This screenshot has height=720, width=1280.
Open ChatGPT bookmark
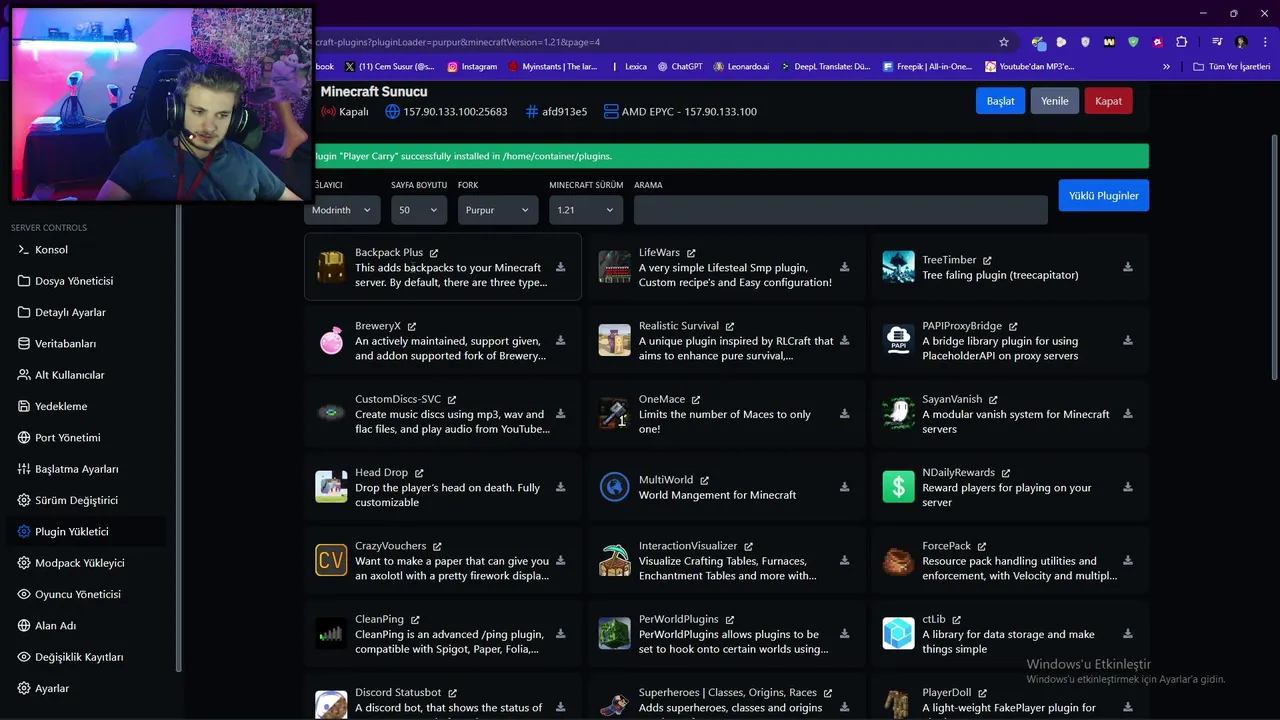pyautogui.click(x=680, y=67)
